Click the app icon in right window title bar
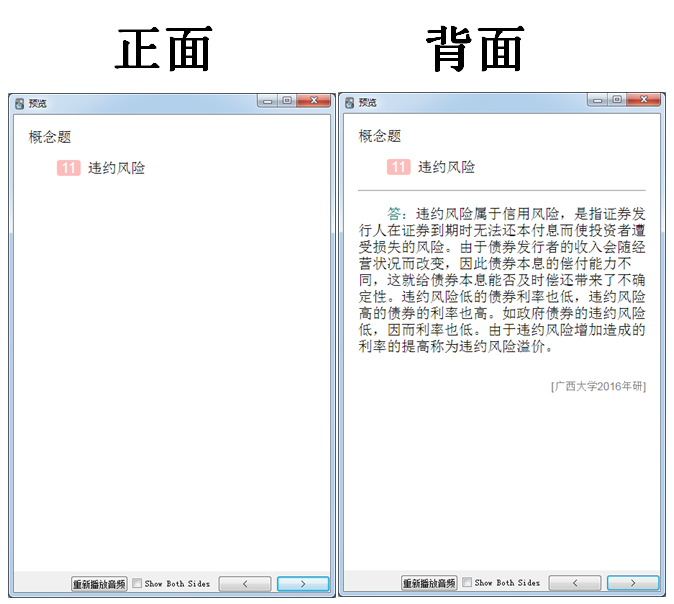The height and width of the screenshot is (604, 674). (349, 103)
